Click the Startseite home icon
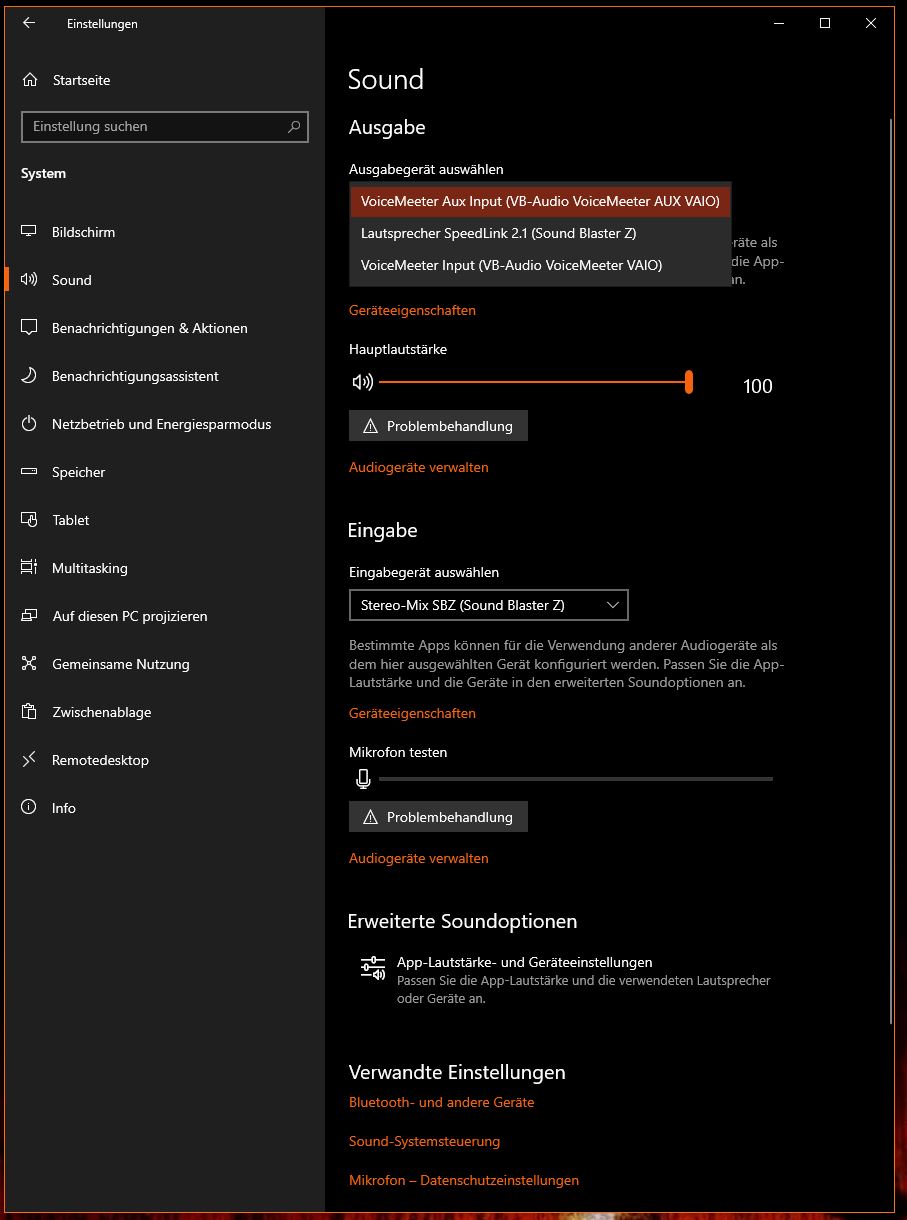Image resolution: width=907 pixels, height=1220 pixels. tap(29, 80)
